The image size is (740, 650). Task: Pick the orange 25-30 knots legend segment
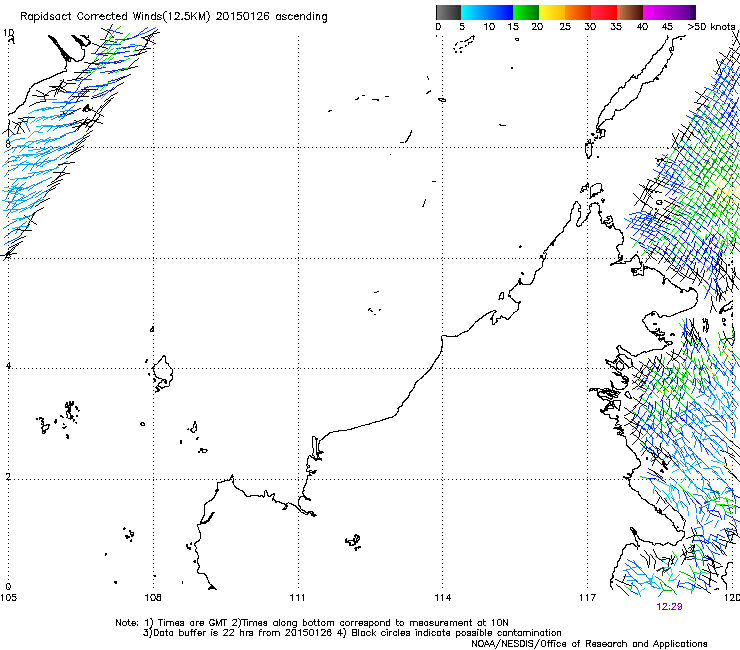click(578, 12)
